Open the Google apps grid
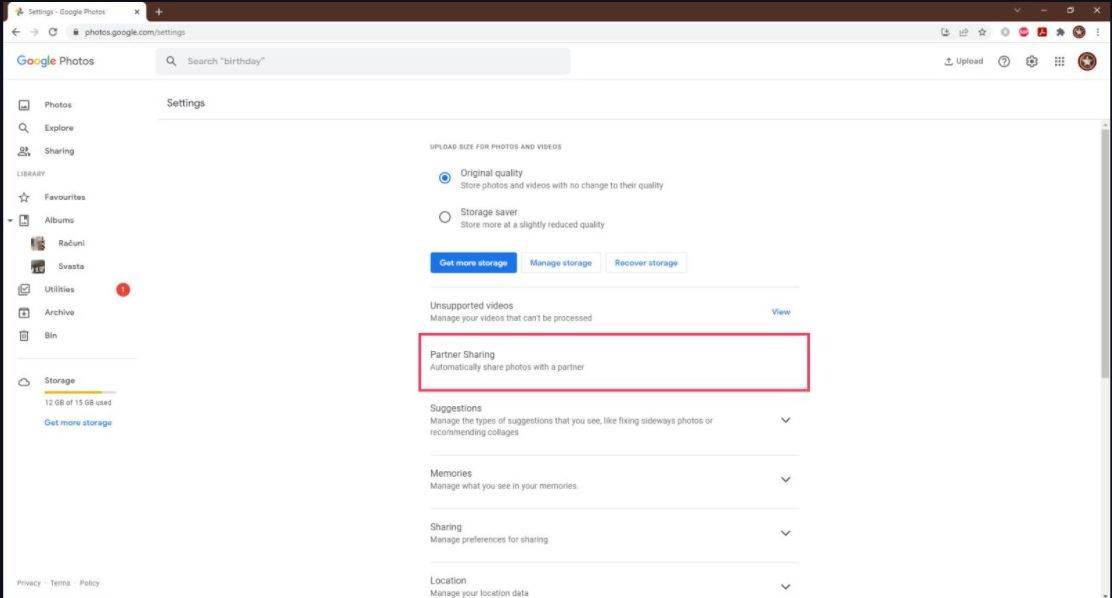This screenshot has width=1112, height=598. [1058, 61]
